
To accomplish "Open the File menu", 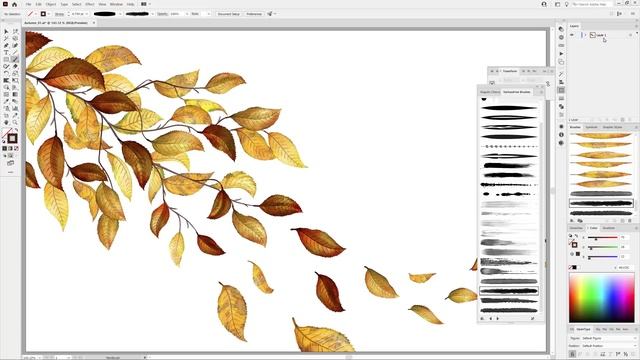I will (x=28, y=4).
